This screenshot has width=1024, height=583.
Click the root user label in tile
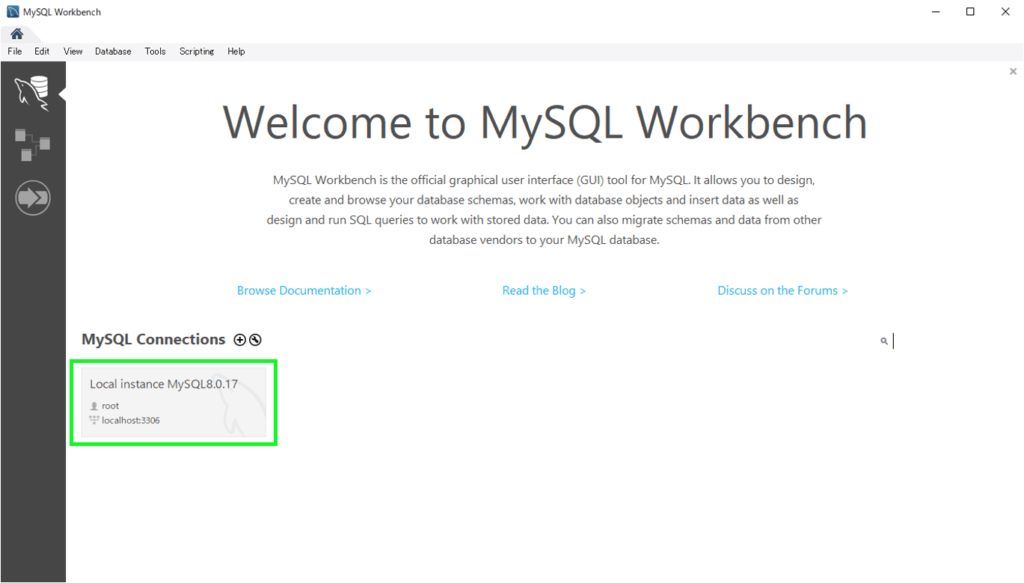(x=110, y=406)
